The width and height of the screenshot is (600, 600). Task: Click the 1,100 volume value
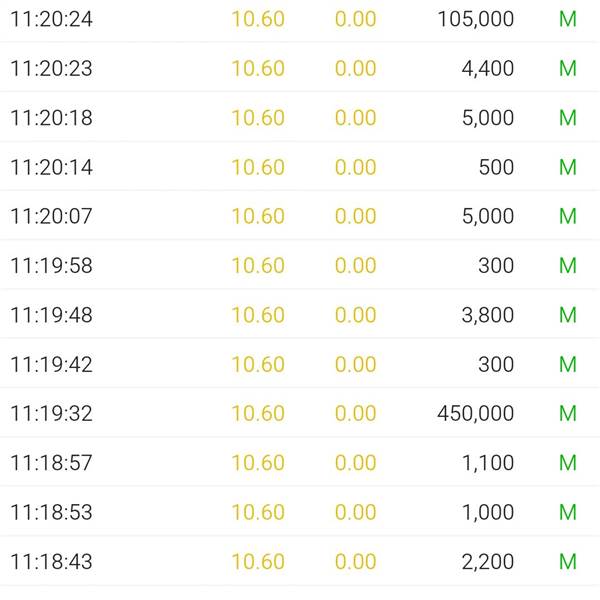click(488, 463)
